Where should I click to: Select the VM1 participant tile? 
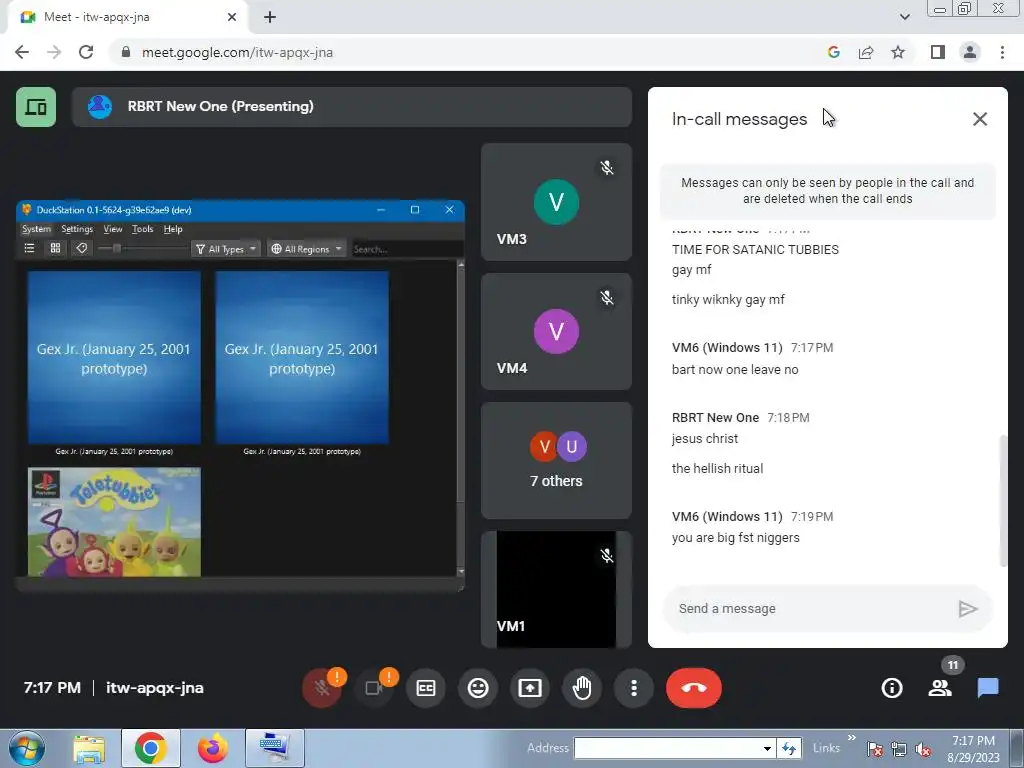[556, 589]
